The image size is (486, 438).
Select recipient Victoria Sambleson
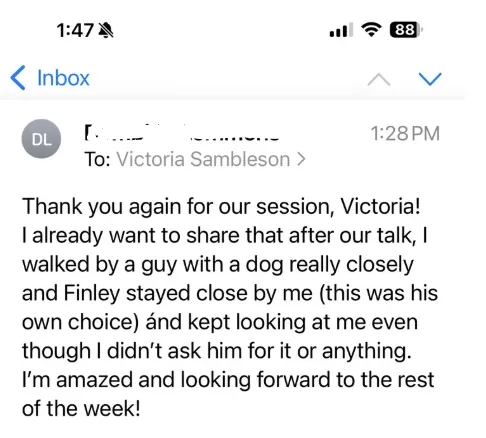pos(203,159)
